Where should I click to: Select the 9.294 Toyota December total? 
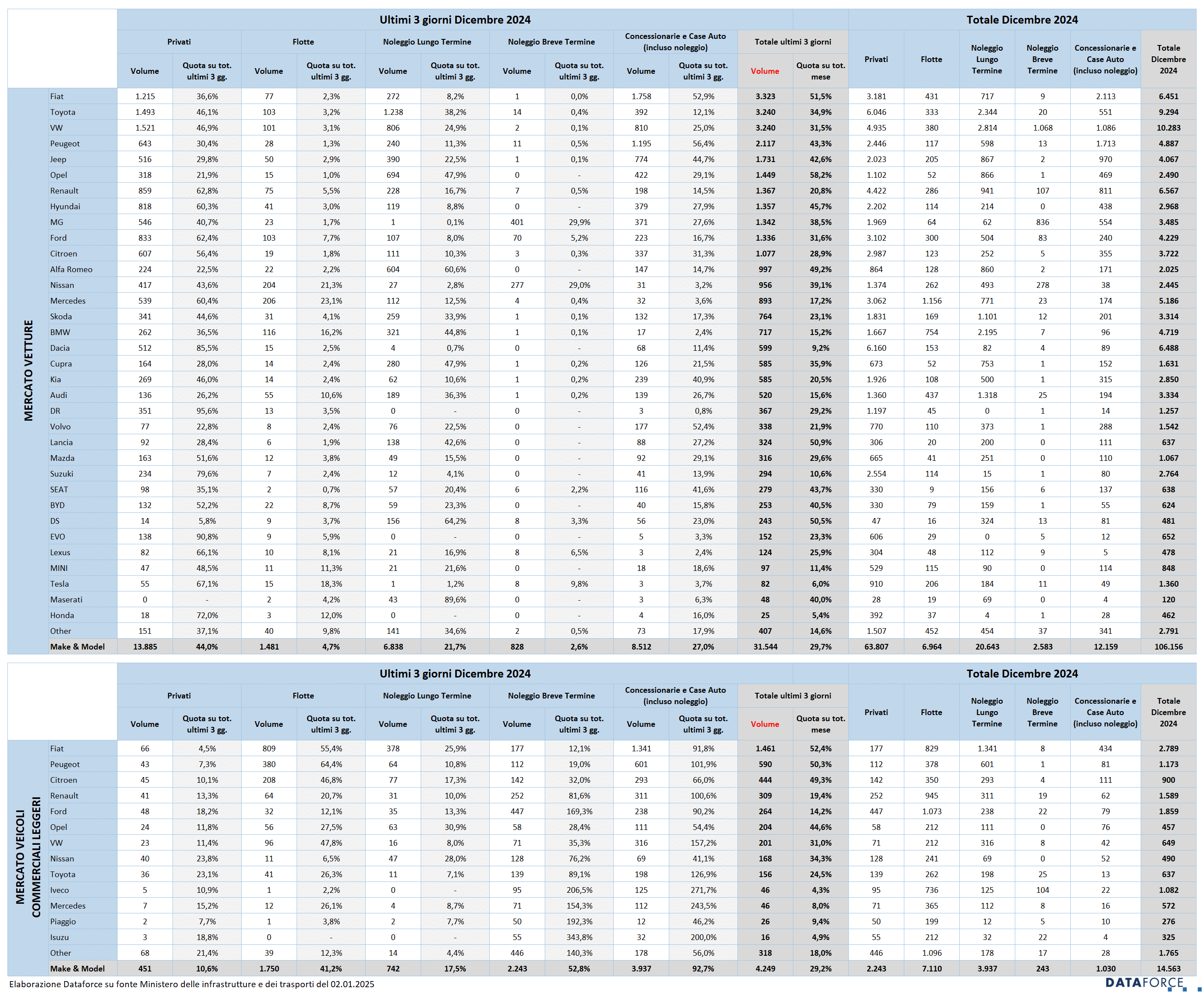tap(1168, 112)
